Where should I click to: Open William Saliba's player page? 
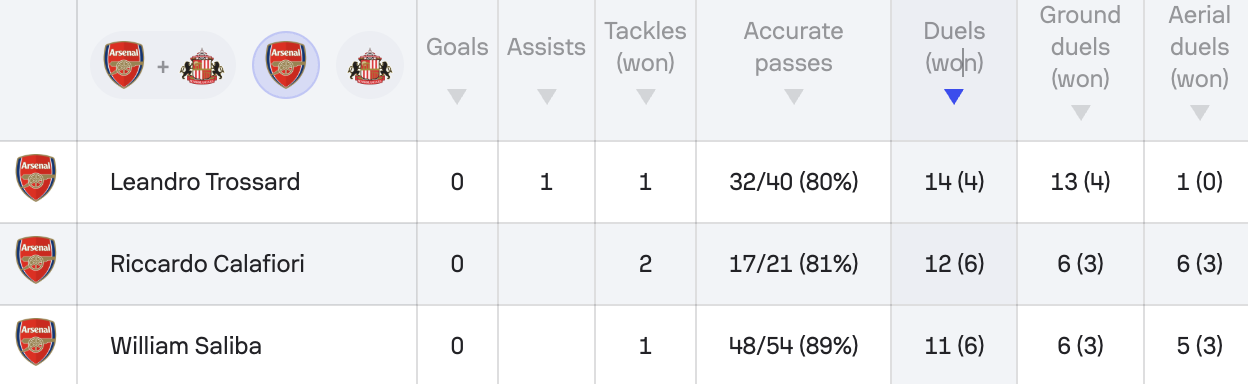[x=186, y=346]
